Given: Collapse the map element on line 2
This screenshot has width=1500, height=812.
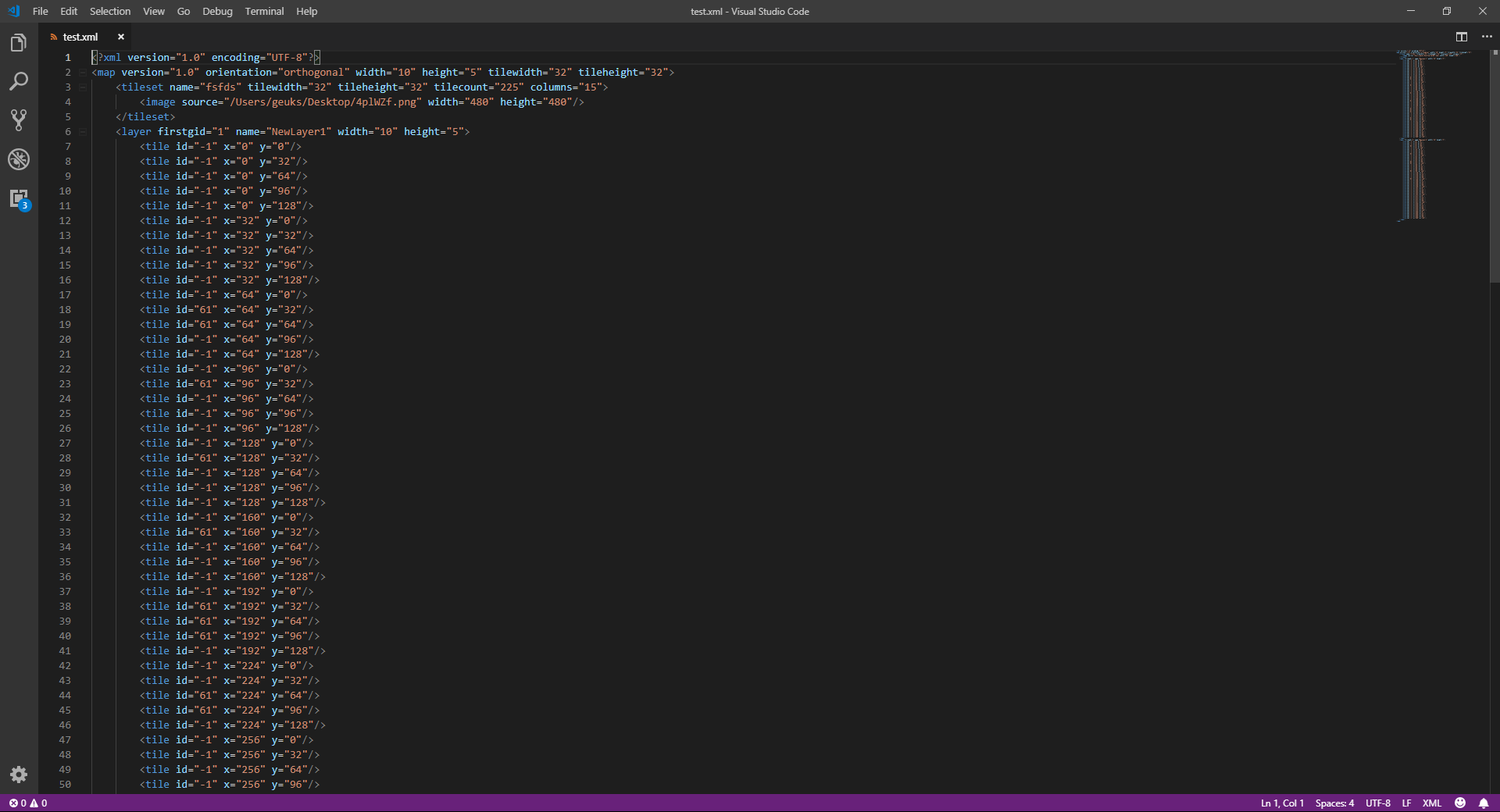Looking at the screenshot, I should [x=83, y=73].
